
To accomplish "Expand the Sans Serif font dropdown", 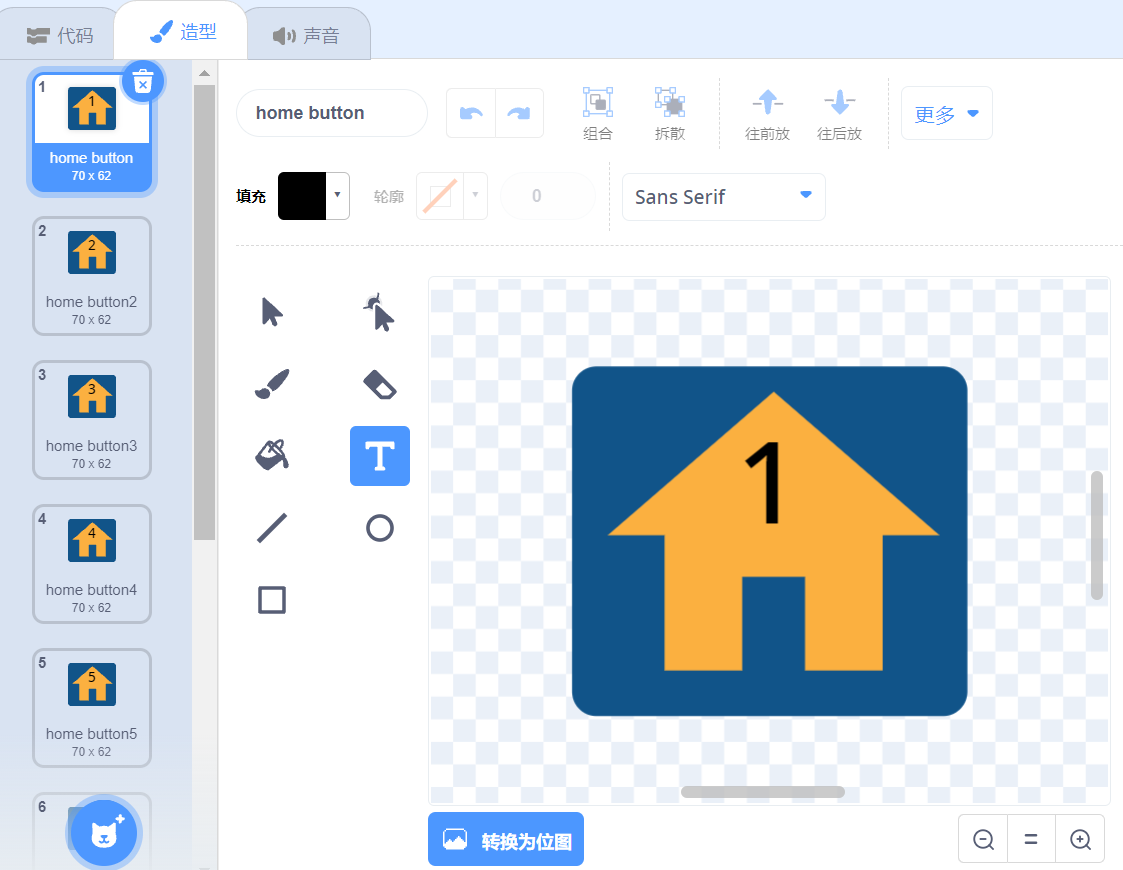I will (x=723, y=197).
